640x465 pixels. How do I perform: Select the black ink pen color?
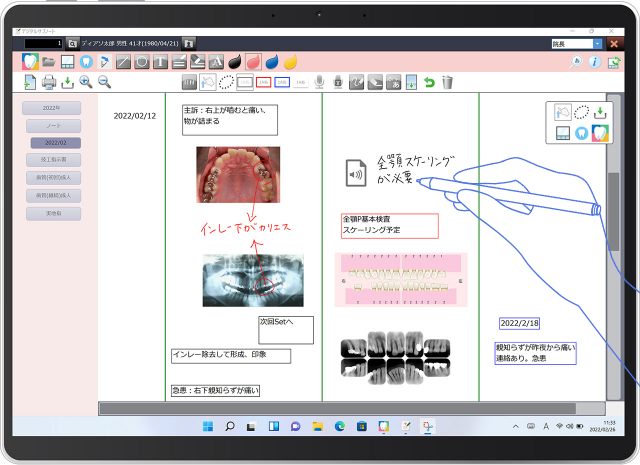coord(235,62)
